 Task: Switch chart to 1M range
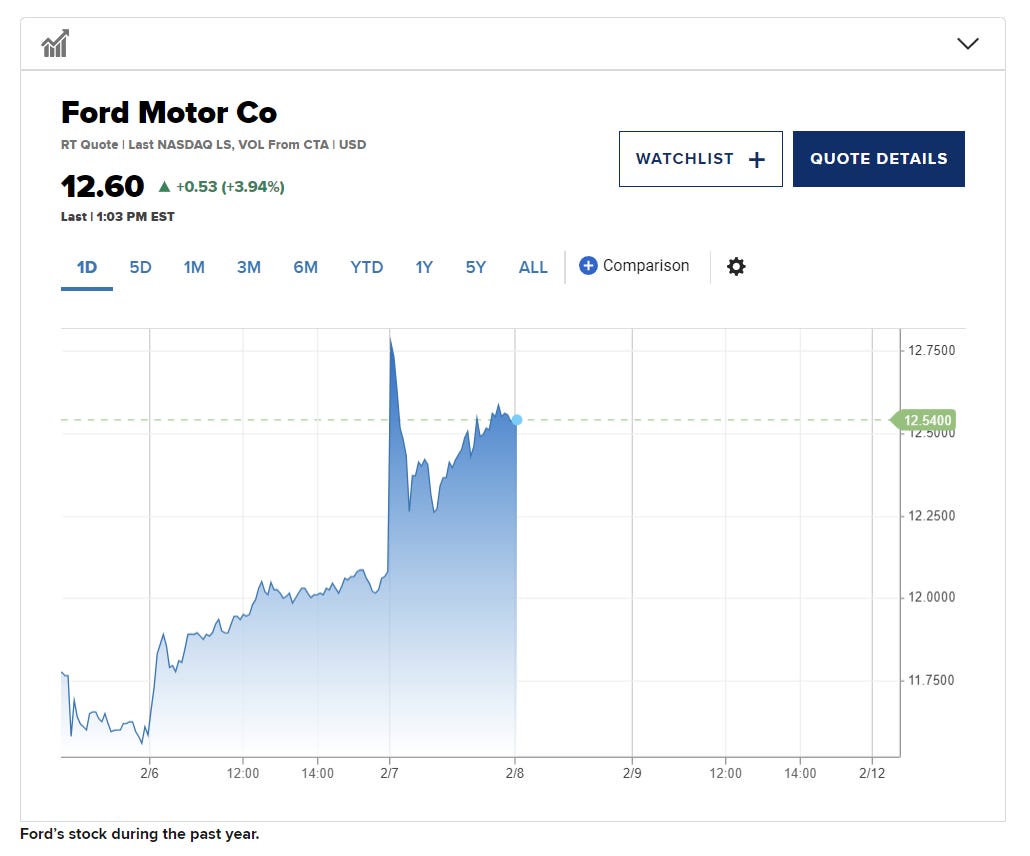click(194, 267)
